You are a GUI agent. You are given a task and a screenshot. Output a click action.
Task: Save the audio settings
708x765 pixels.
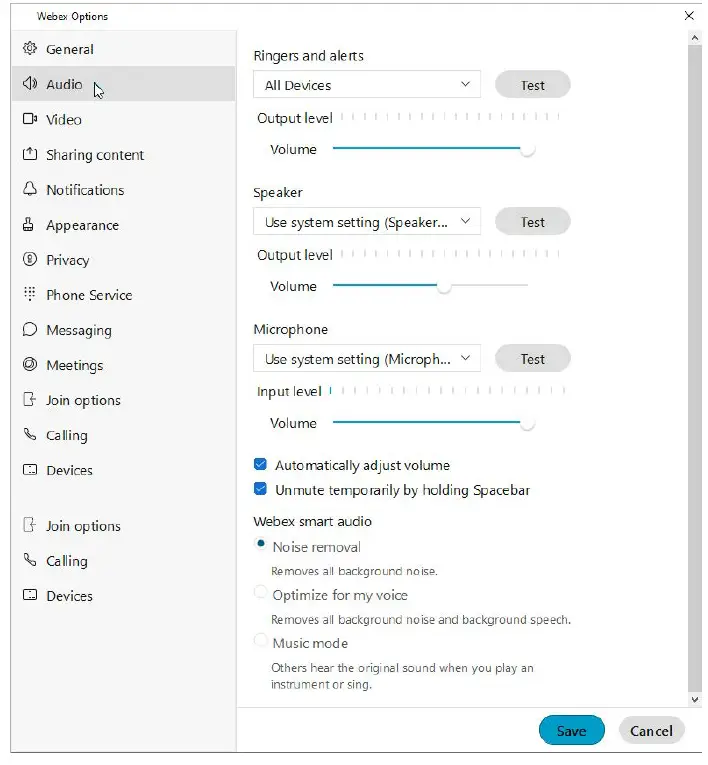(x=571, y=730)
